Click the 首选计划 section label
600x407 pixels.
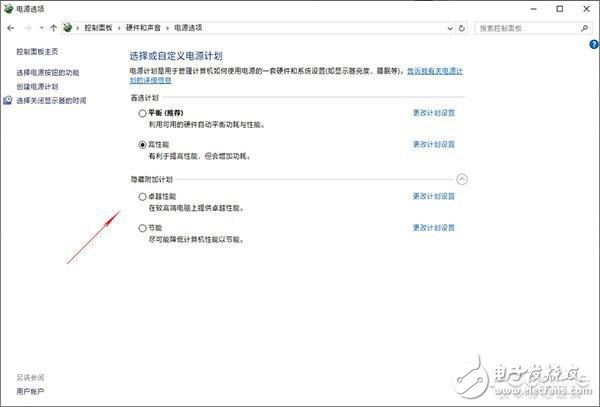pos(145,98)
